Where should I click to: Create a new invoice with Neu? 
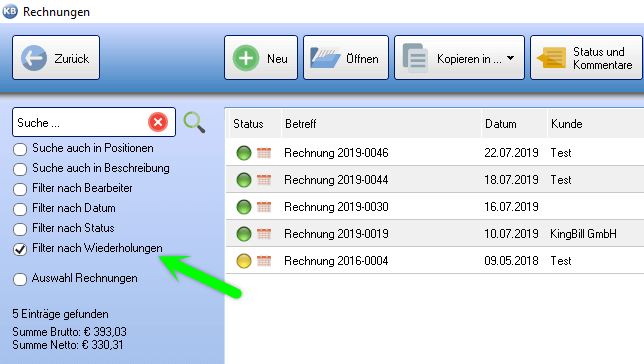261,58
